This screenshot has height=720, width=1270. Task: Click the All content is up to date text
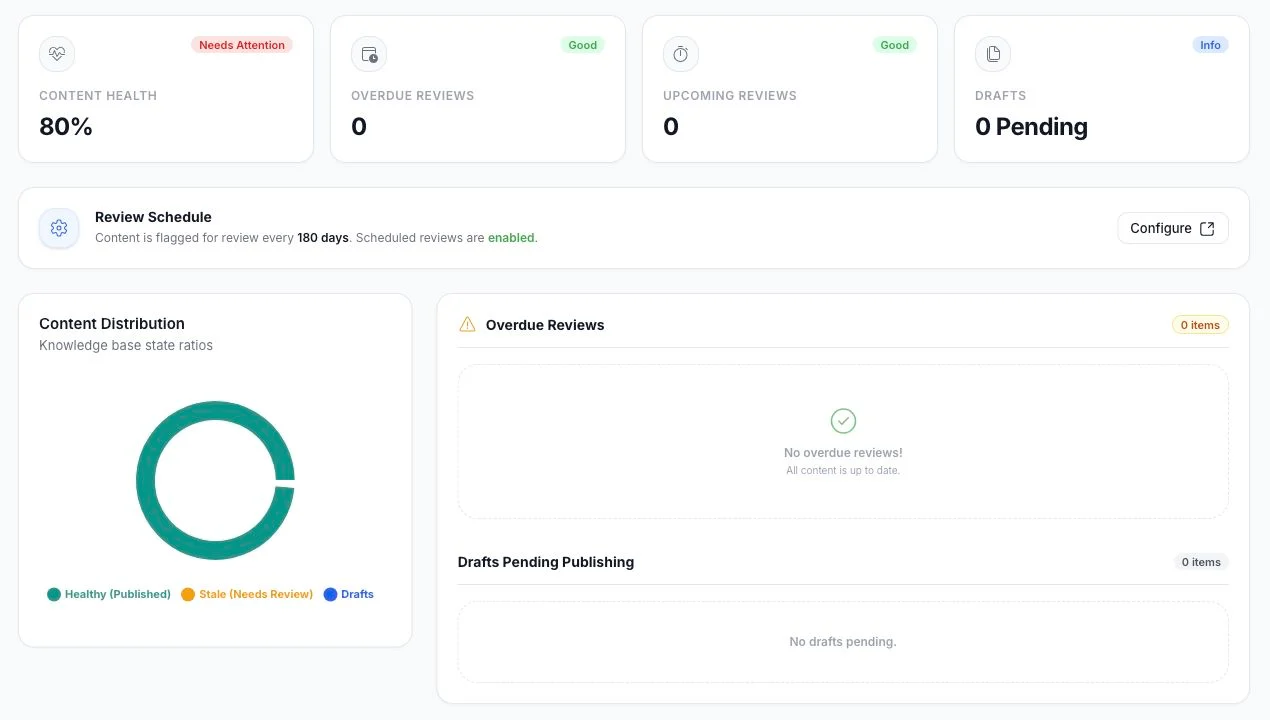point(843,470)
